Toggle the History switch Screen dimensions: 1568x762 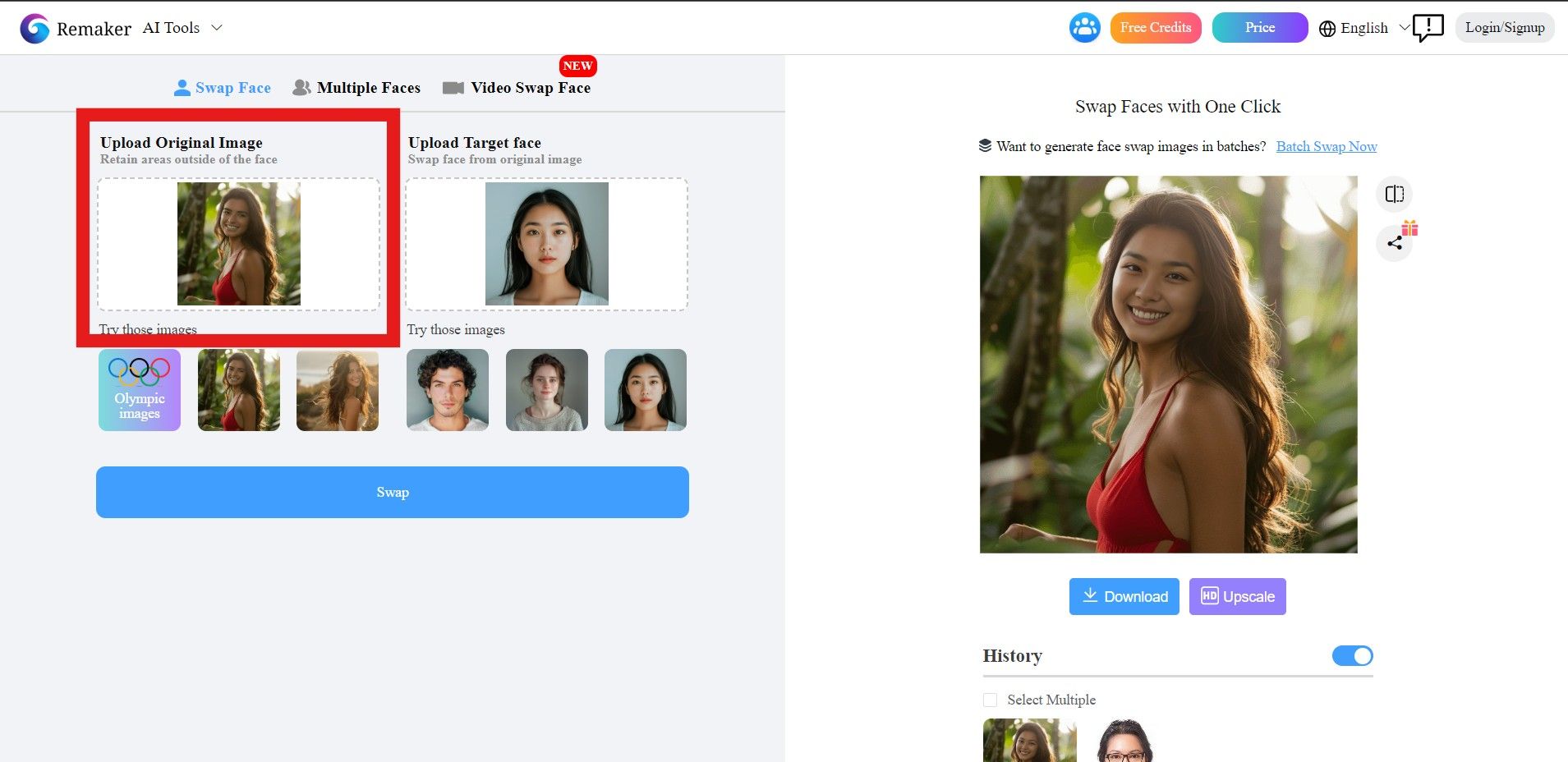click(x=1353, y=656)
